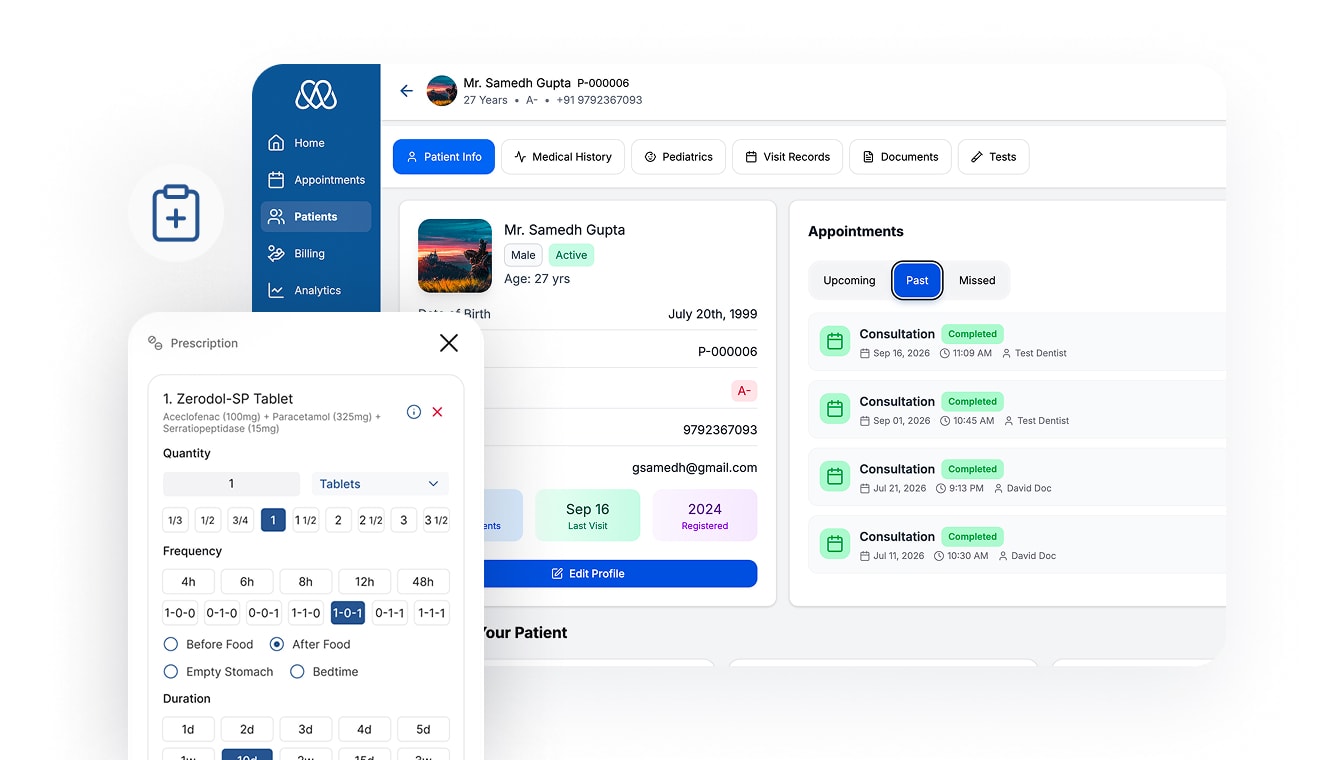Click the info icon for Zerodol-SP Tablet
The height and width of the screenshot is (760, 1322).
414,412
